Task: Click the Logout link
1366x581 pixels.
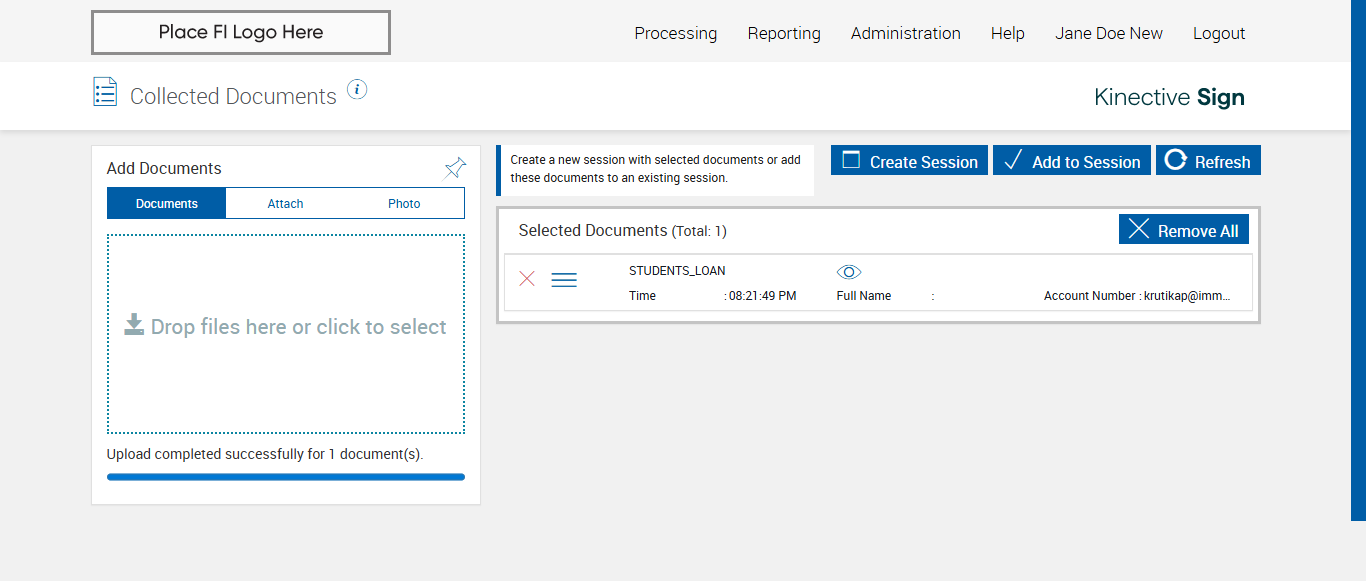Action: point(1218,33)
